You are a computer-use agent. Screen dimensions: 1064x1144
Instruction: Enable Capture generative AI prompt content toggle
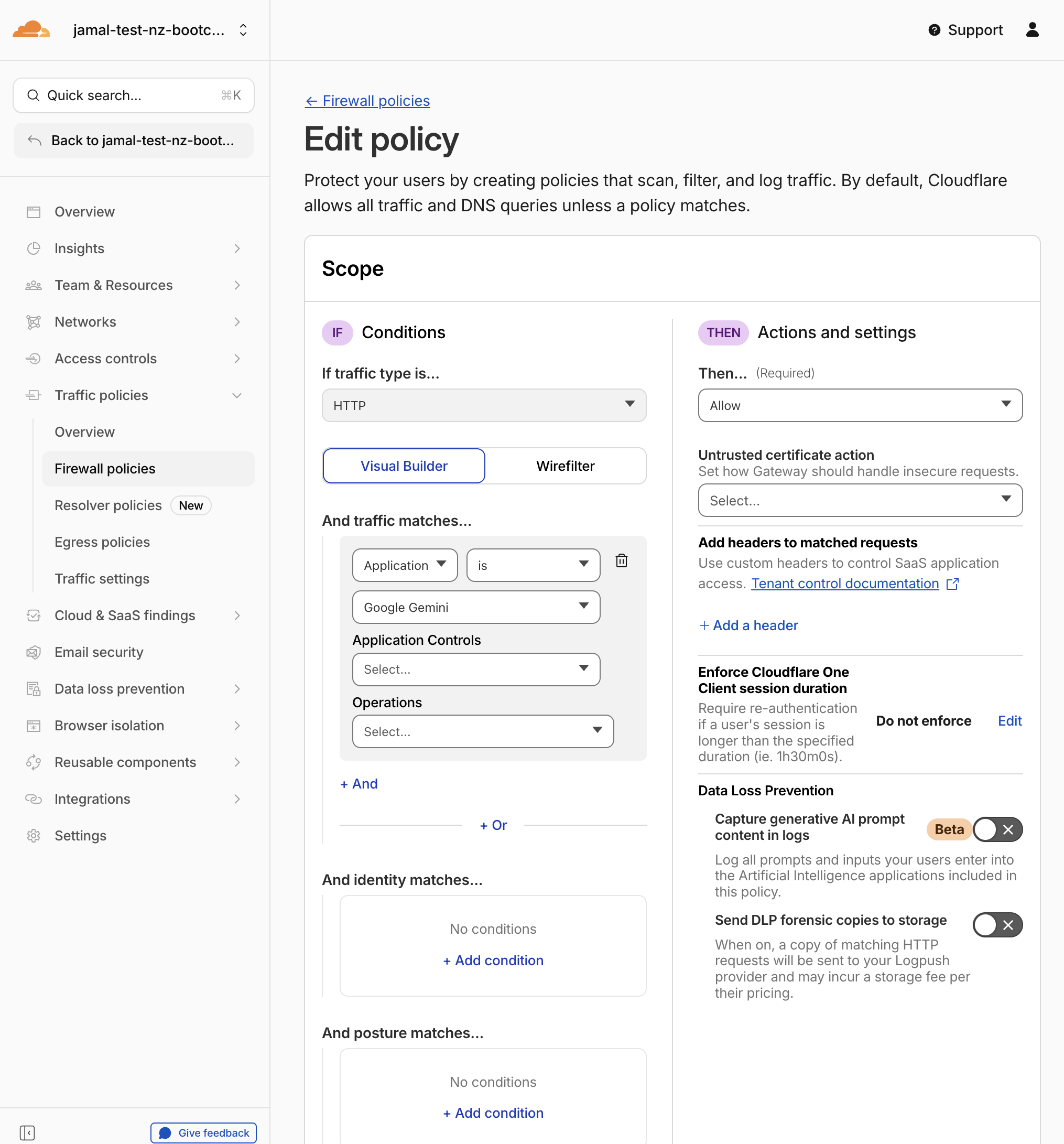click(997, 829)
